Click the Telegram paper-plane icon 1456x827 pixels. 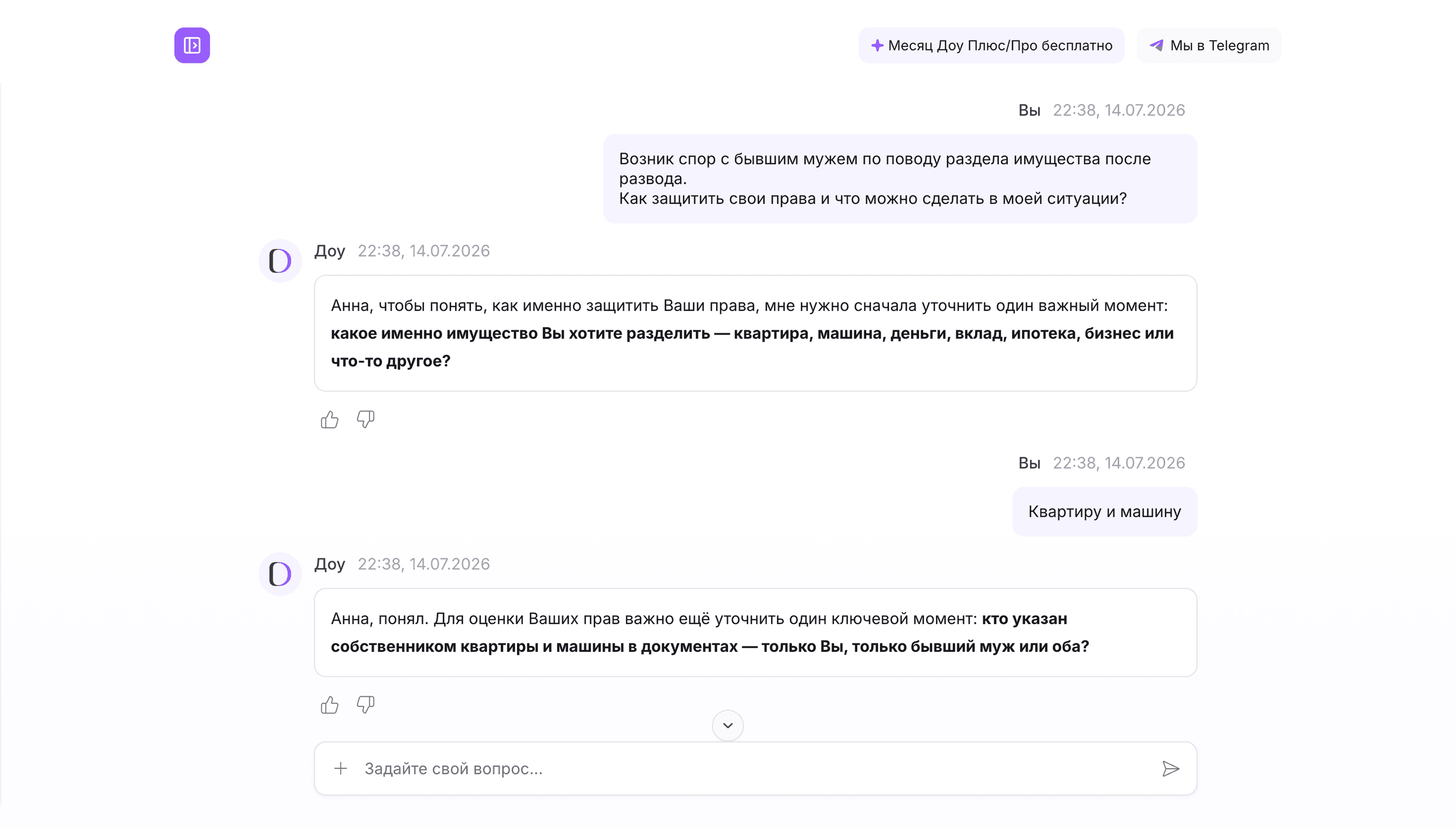[x=1156, y=46]
